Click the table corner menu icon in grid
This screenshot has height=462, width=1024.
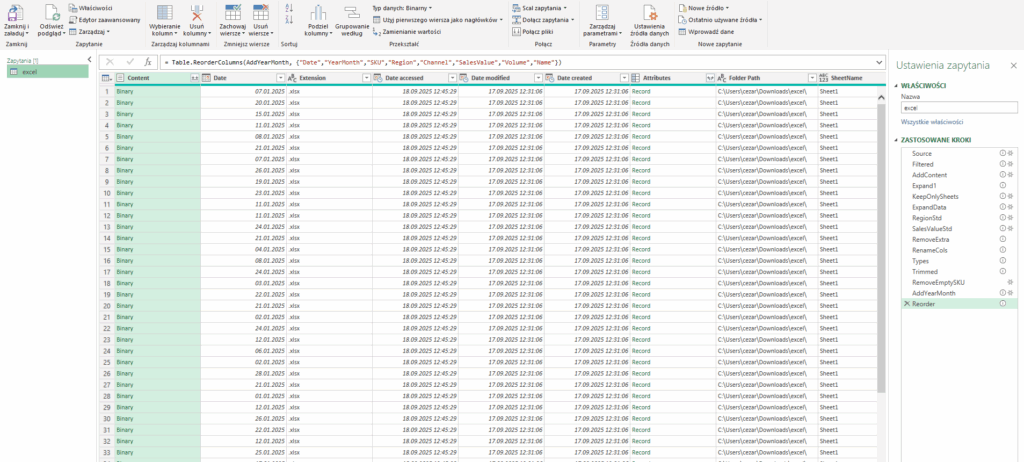pos(106,78)
